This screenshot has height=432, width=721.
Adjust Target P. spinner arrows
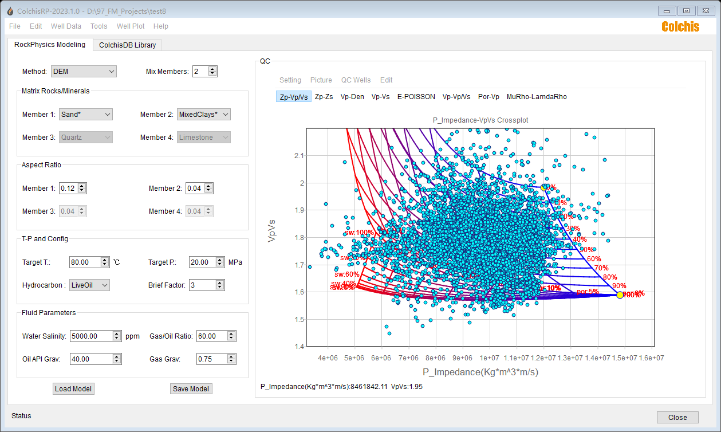pos(220,262)
